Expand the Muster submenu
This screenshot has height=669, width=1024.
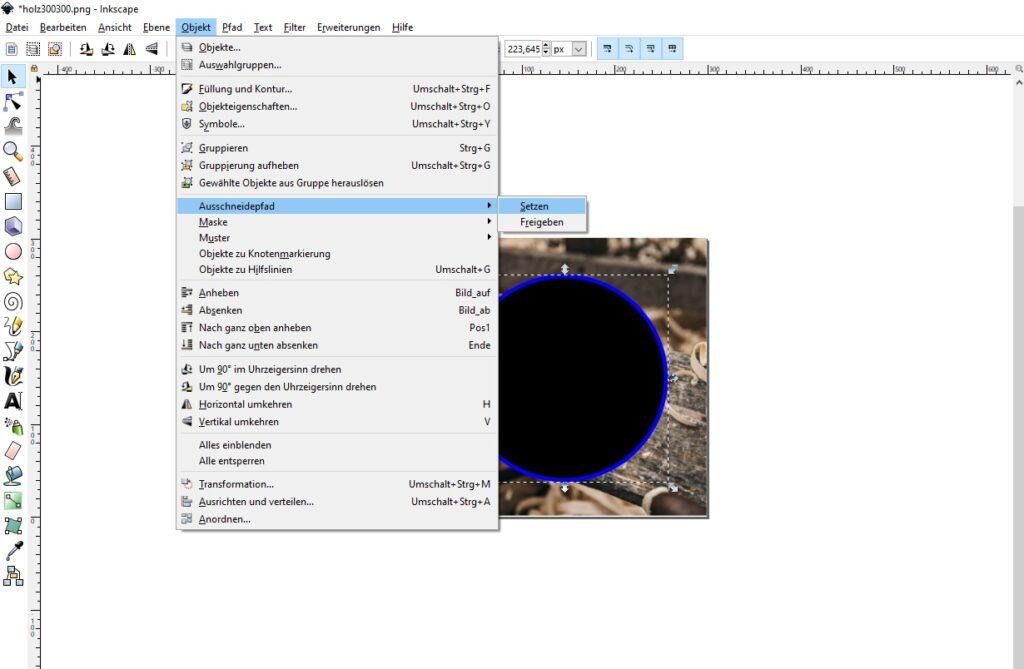point(337,238)
